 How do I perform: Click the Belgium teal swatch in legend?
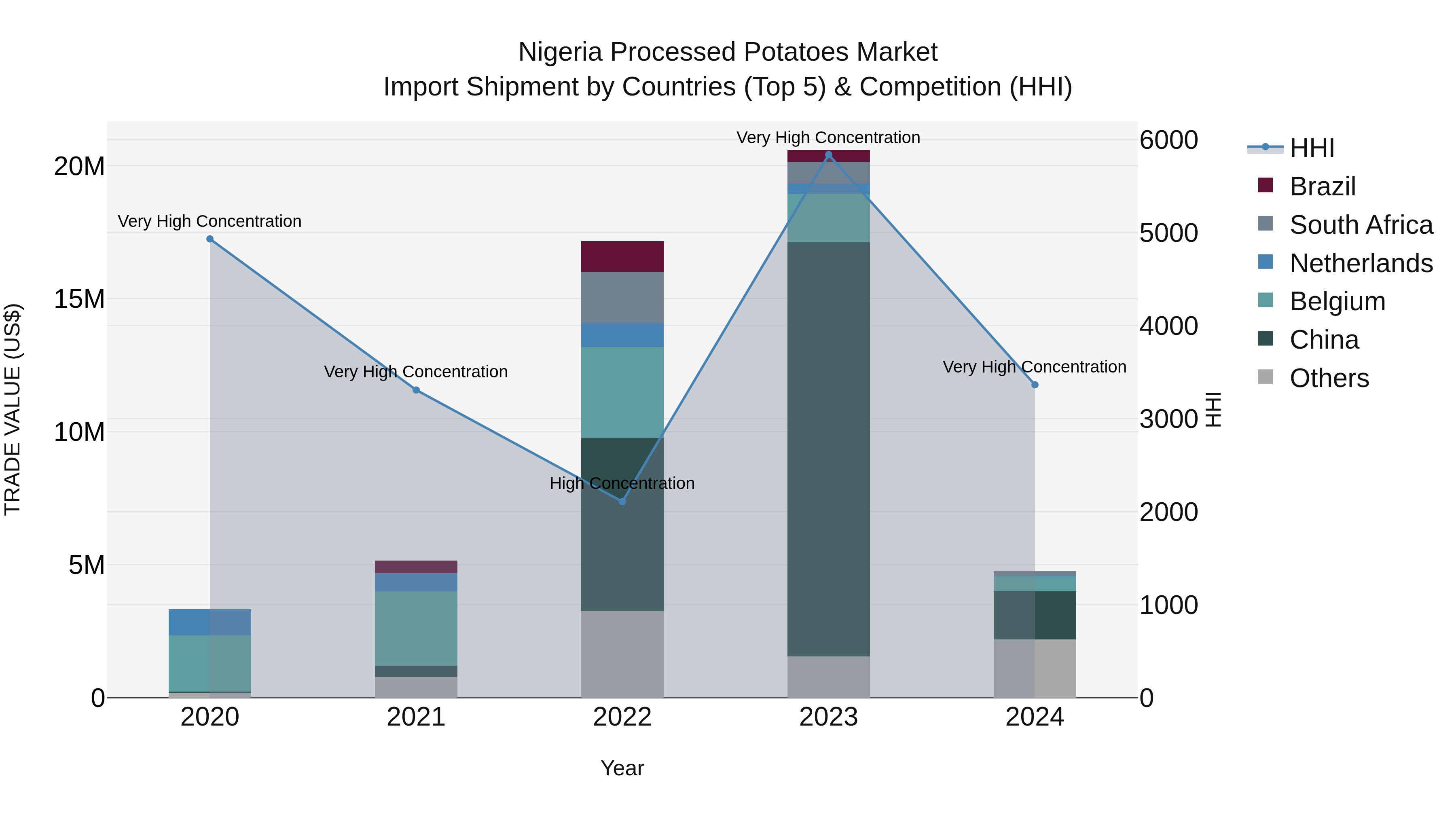click(x=1266, y=300)
